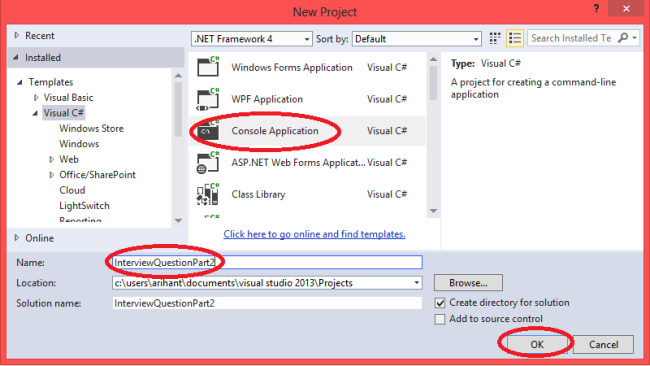
Task: Click the Console Application template icon
Action: [208, 131]
